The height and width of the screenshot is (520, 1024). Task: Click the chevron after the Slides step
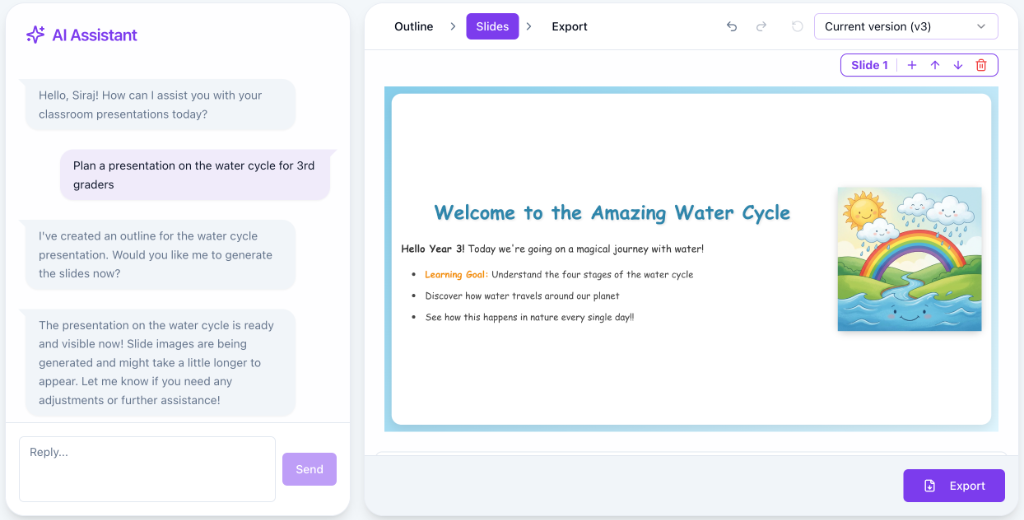click(529, 27)
